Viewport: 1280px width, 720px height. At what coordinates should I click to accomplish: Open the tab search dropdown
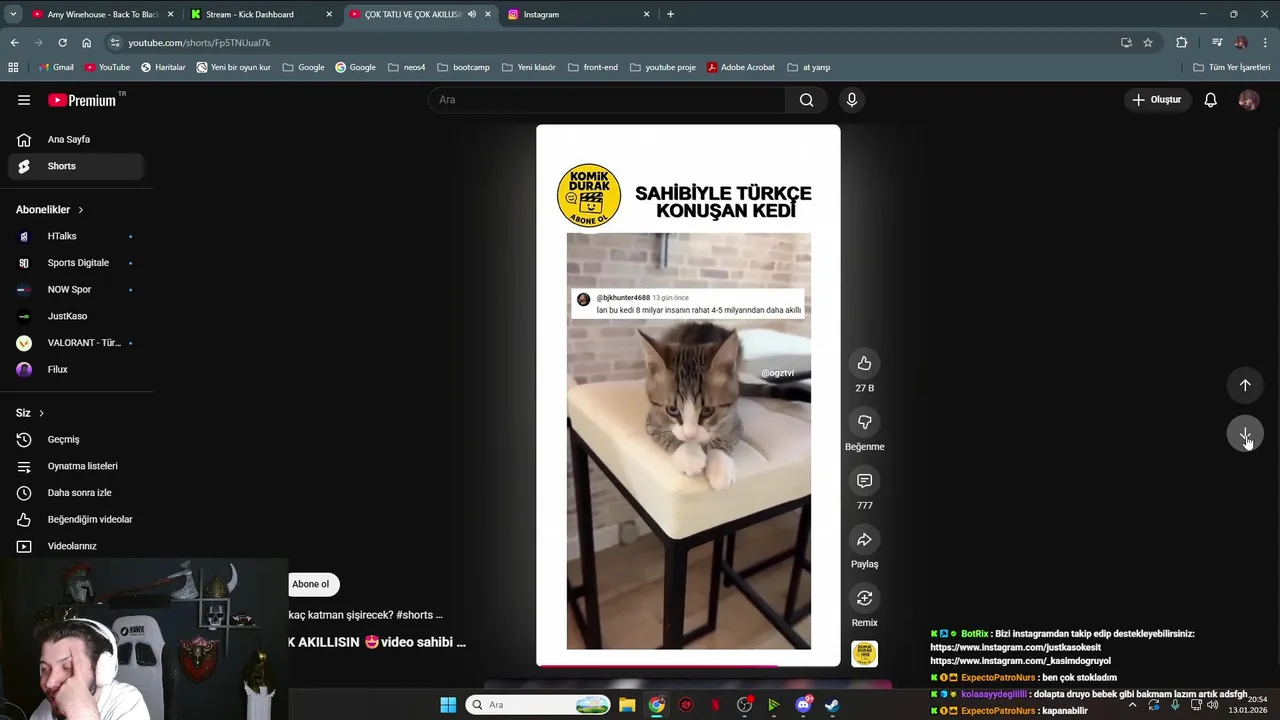[x=12, y=14]
